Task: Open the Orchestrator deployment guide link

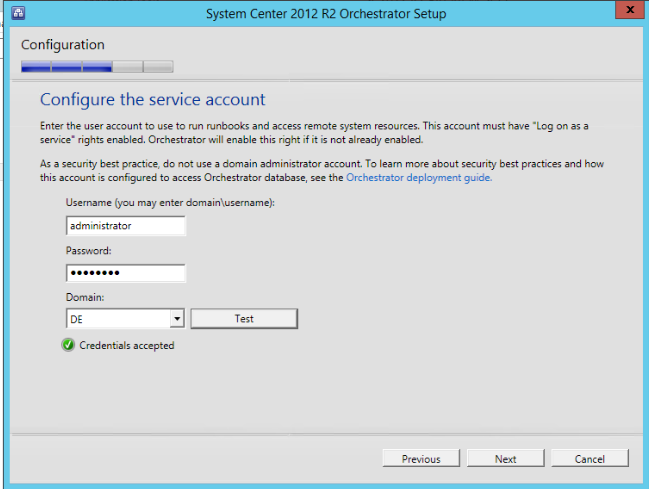Action: click(418, 178)
